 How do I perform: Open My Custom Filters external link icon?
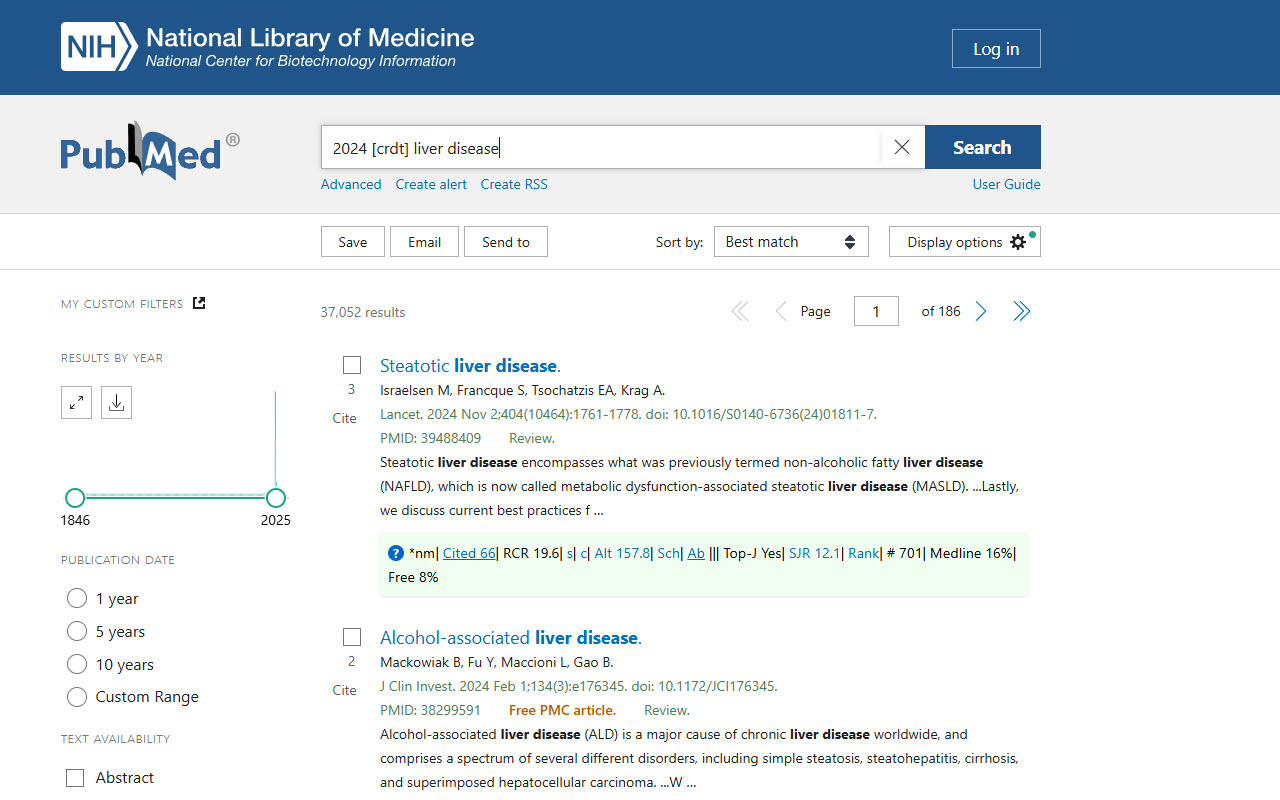[198, 302]
